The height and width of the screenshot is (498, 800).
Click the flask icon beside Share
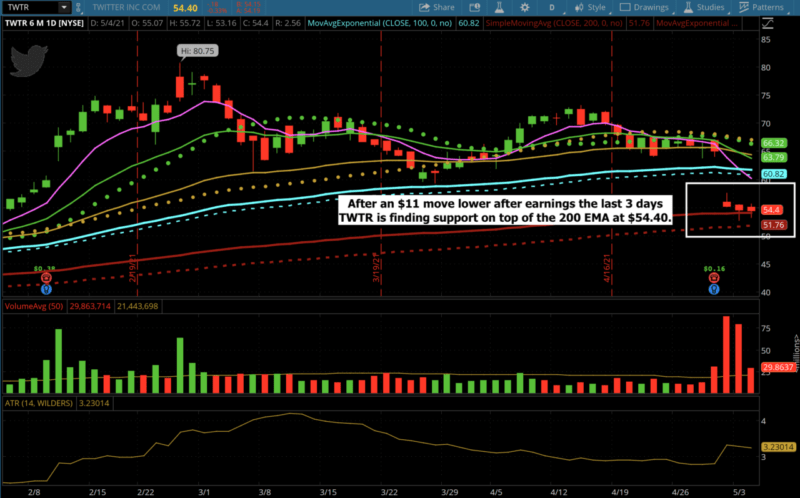(499, 7)
